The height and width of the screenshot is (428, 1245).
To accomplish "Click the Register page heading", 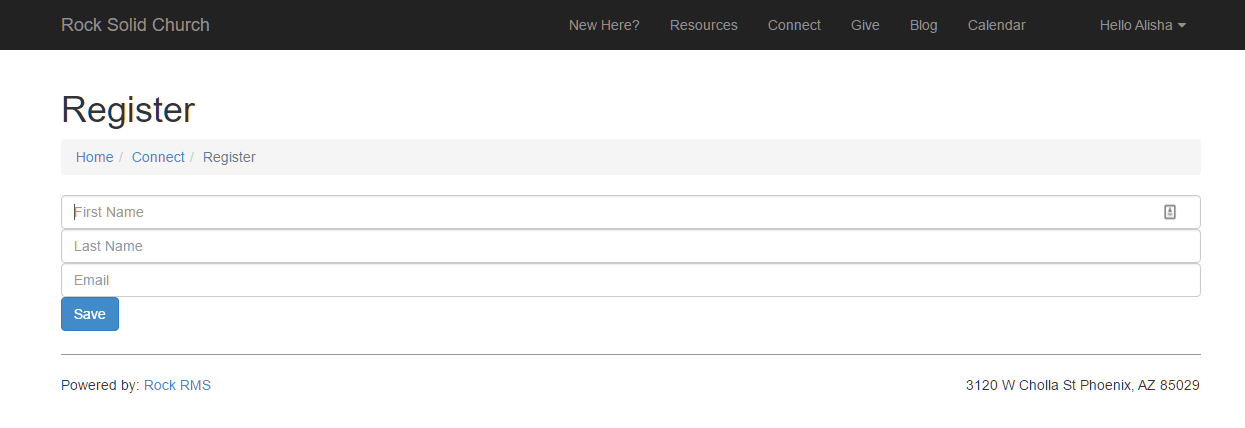I will tap(128, 110).
